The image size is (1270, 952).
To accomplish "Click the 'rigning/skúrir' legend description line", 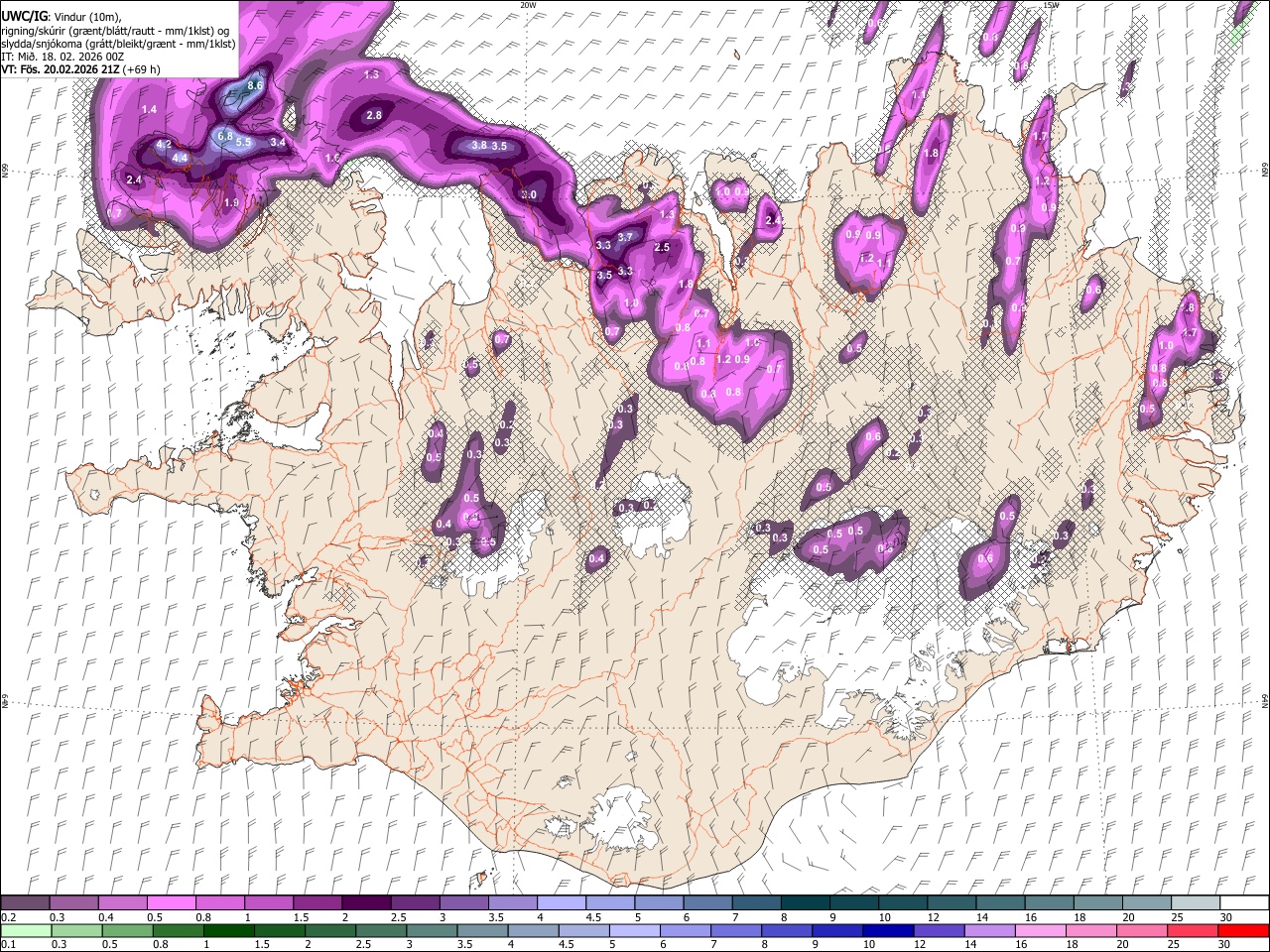I will tap(117, 30).
